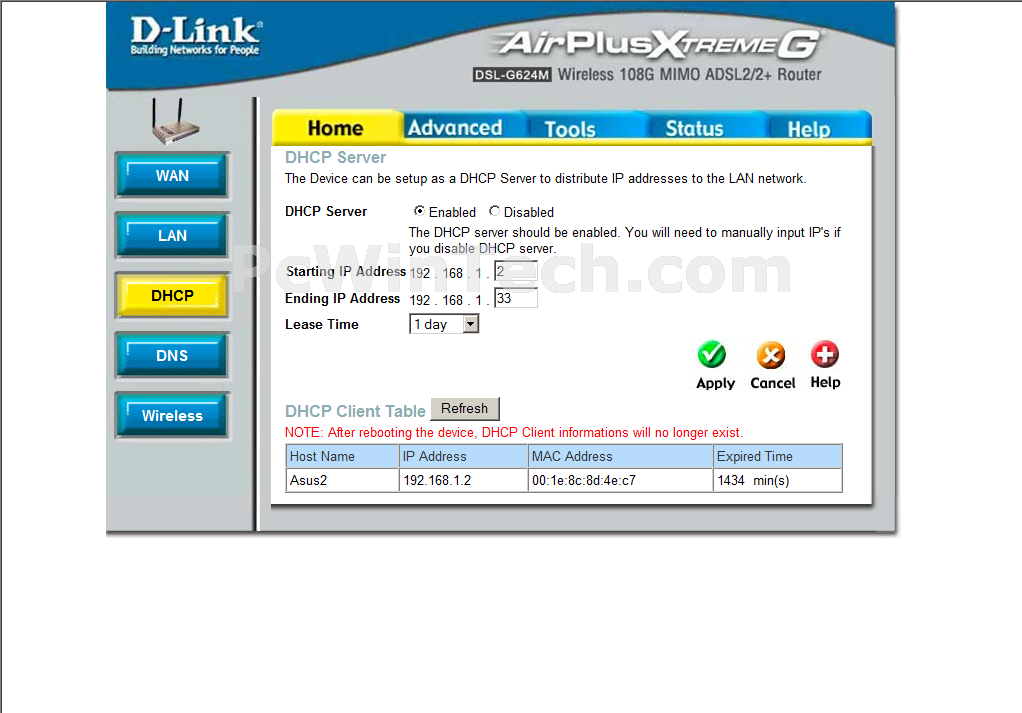This screenshot has width=1022, height=713.
Task: Click the Expired Time column header
Action: (778, 456)
